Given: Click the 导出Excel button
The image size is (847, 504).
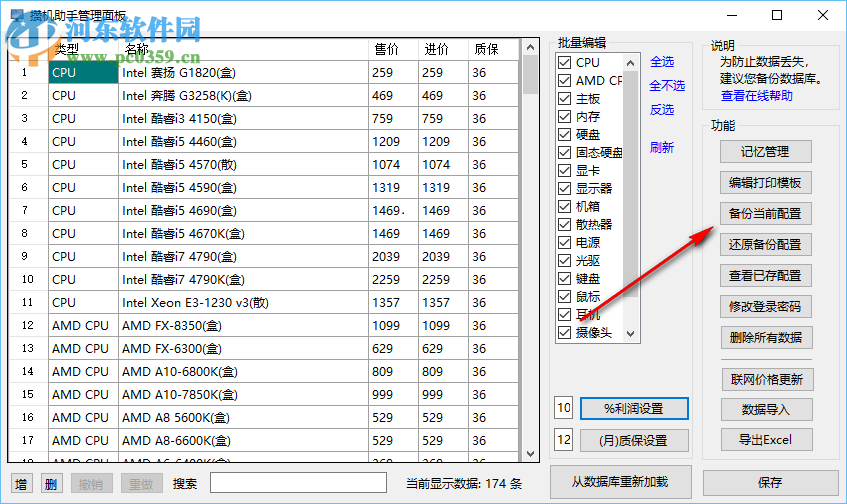Looking at the screenshot, I should point(767,440).
